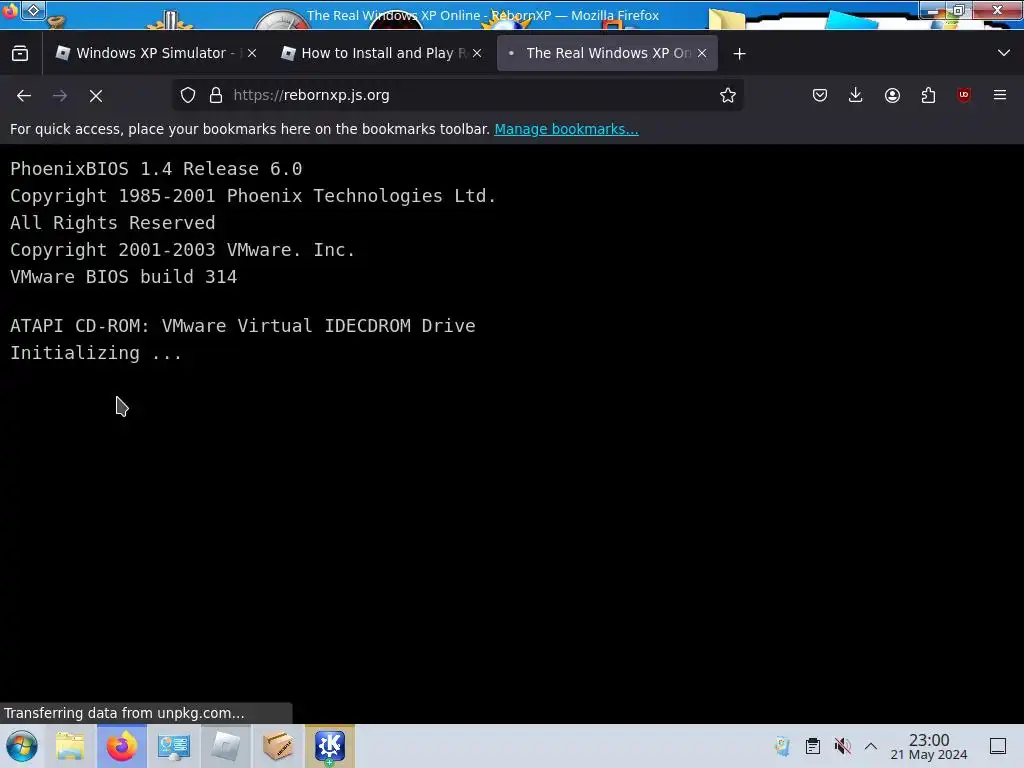
Task: Open tracking protection shield panel
Action: (188, 95)
